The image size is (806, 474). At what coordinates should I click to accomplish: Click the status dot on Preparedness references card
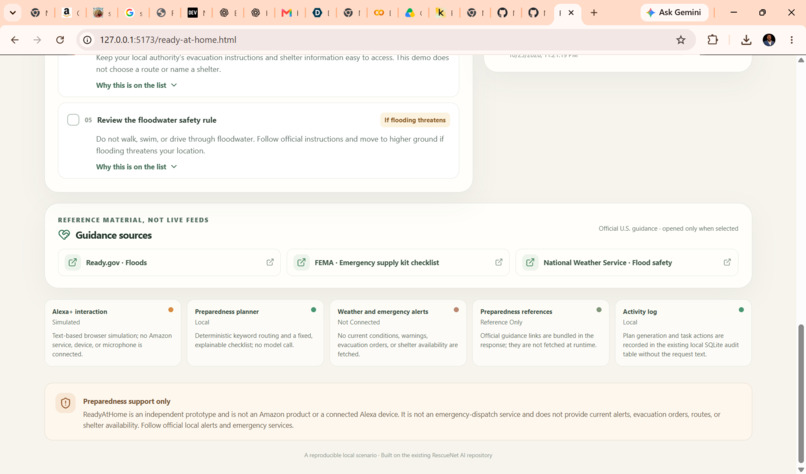click(599, 309)
